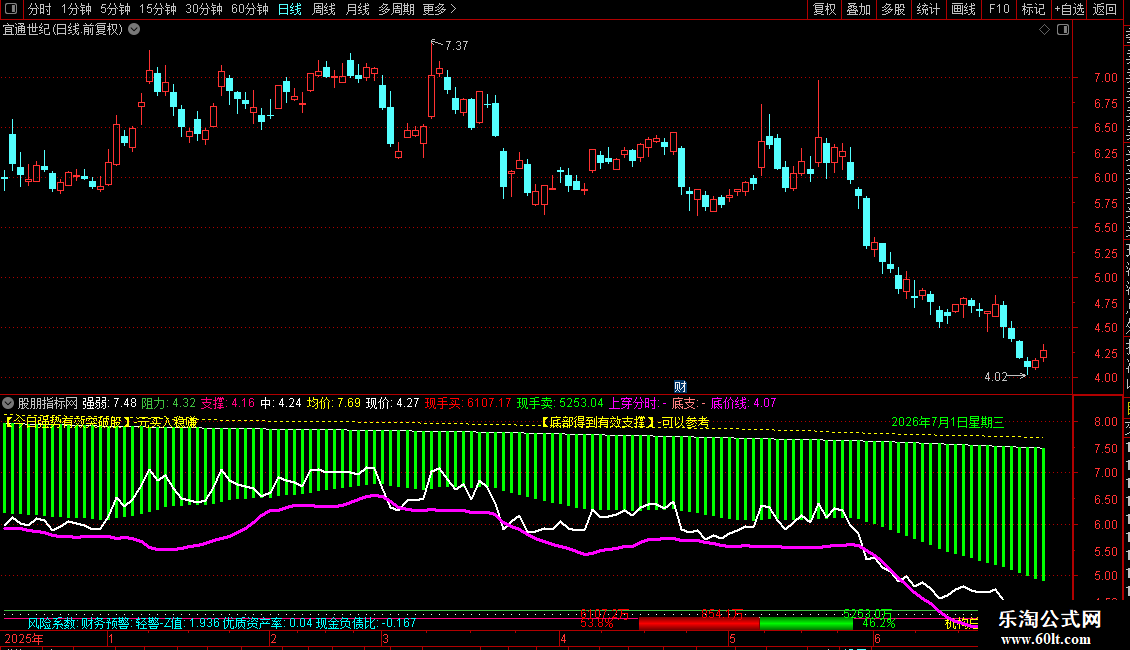Select the 60分钟 period

pyautogui.click(x=250, y=9)
